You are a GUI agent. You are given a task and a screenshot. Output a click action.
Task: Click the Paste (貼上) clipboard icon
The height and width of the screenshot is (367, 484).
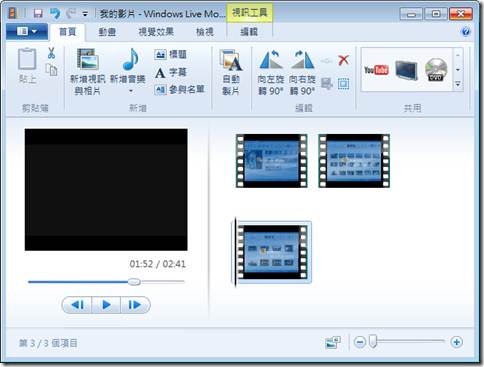tap(27, 59)
